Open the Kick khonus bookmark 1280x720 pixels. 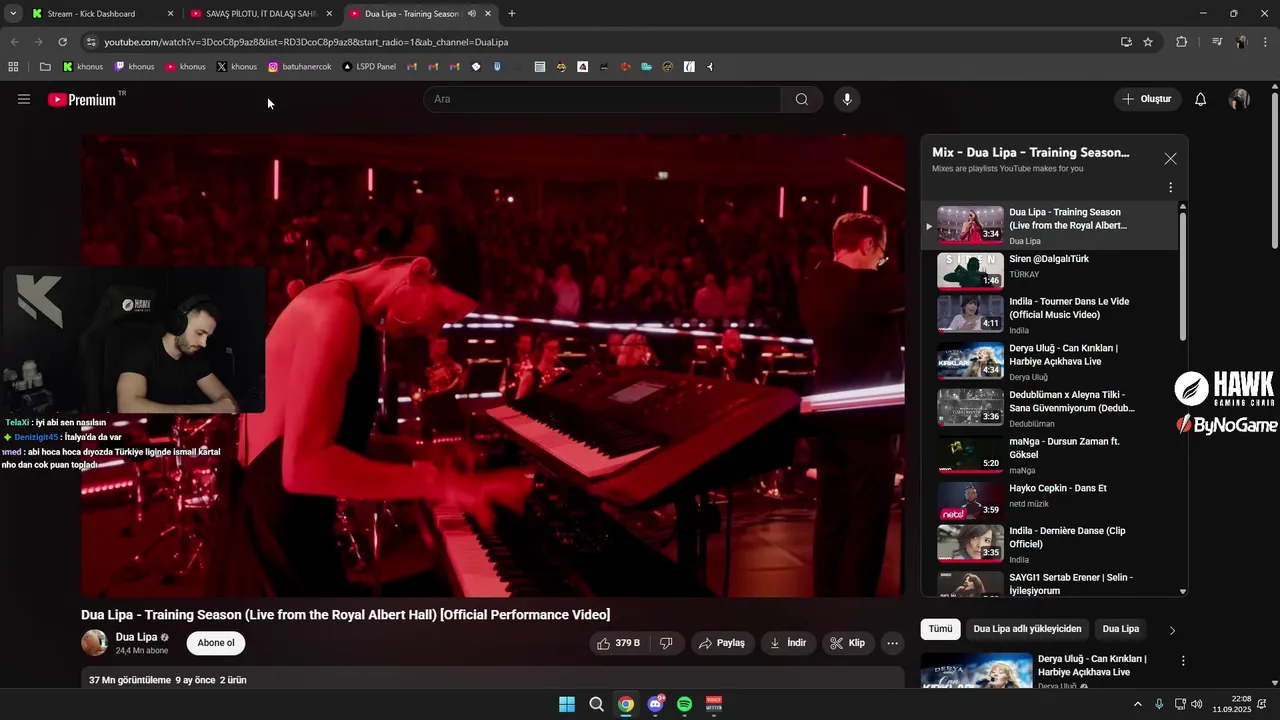click(x=83, y=67)
